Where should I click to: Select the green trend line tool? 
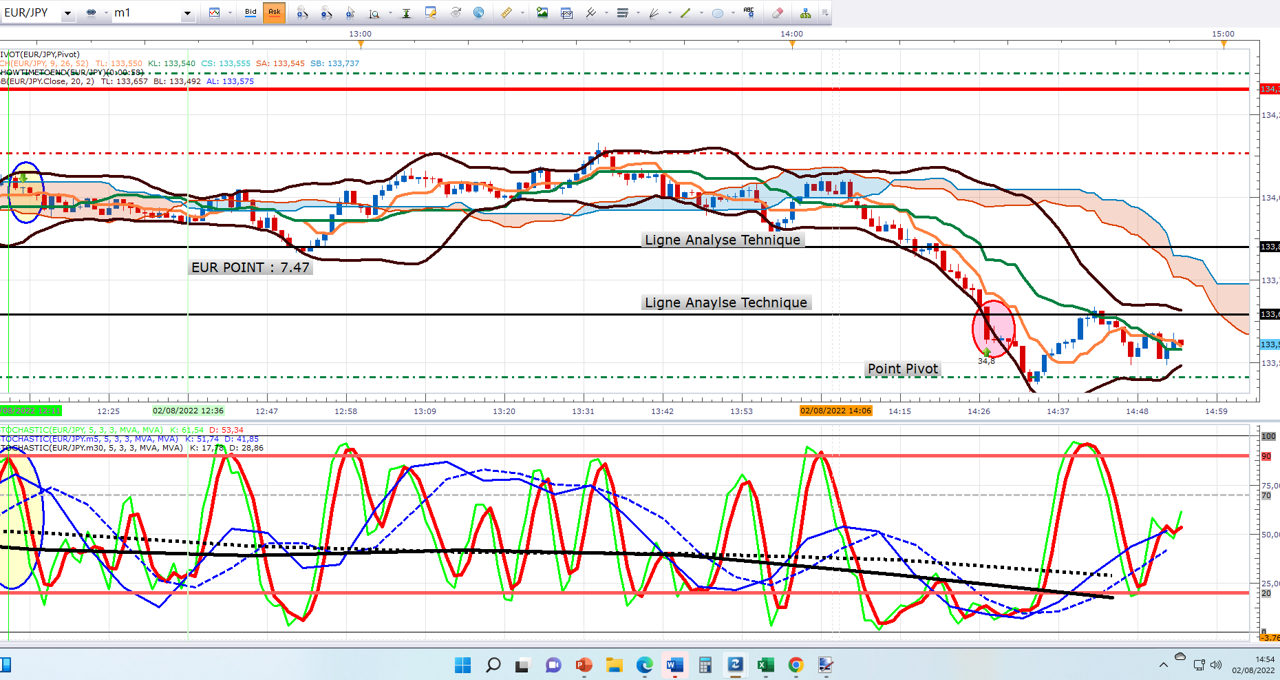685,13
